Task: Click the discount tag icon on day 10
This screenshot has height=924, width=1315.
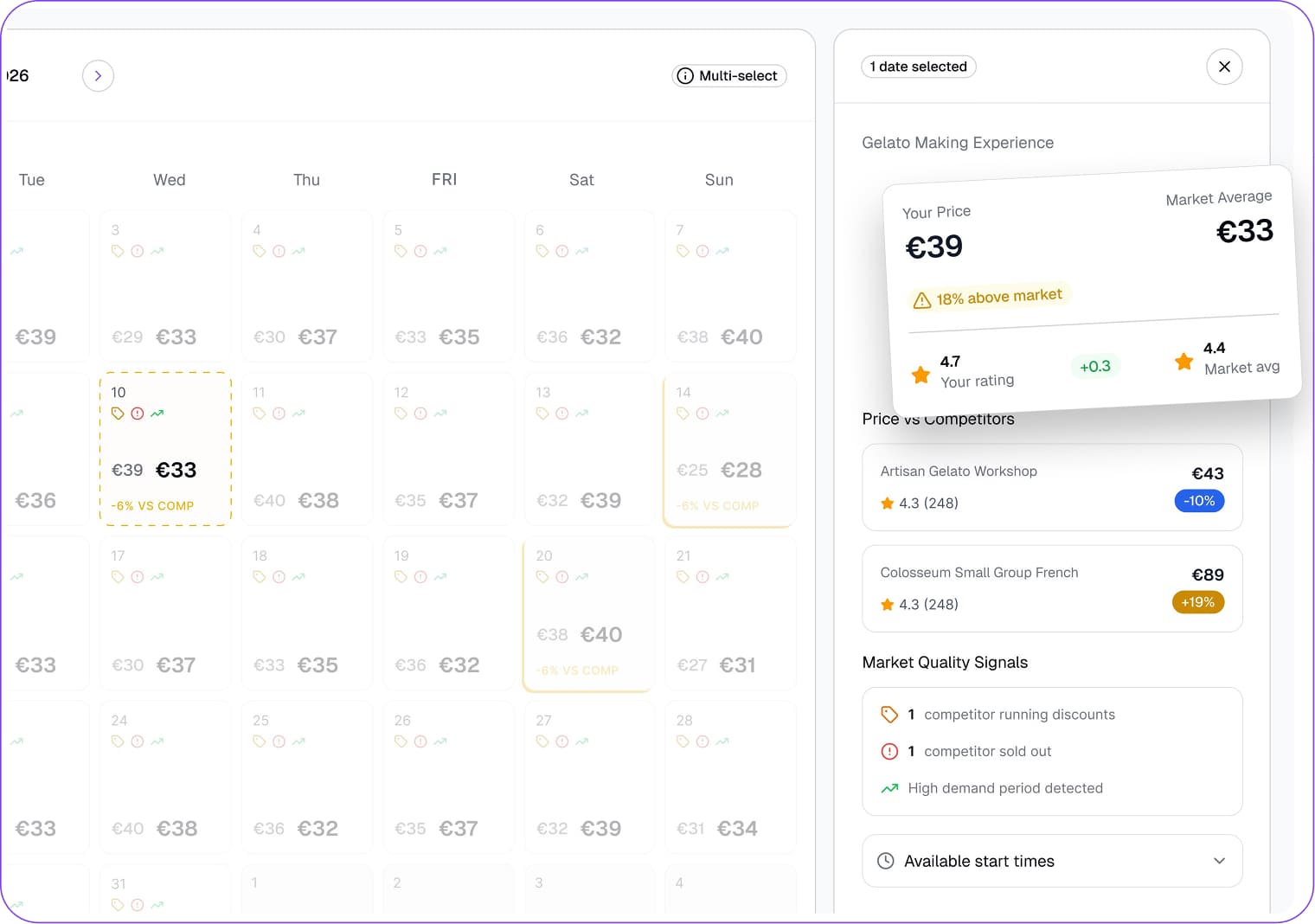Action: coord(118,414)
